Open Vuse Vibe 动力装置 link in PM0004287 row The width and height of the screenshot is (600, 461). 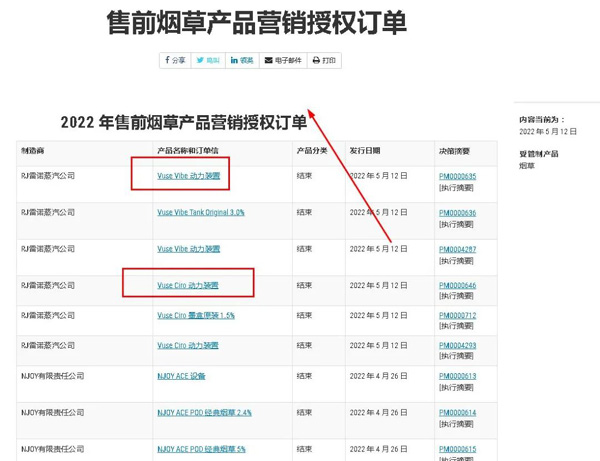189,249
